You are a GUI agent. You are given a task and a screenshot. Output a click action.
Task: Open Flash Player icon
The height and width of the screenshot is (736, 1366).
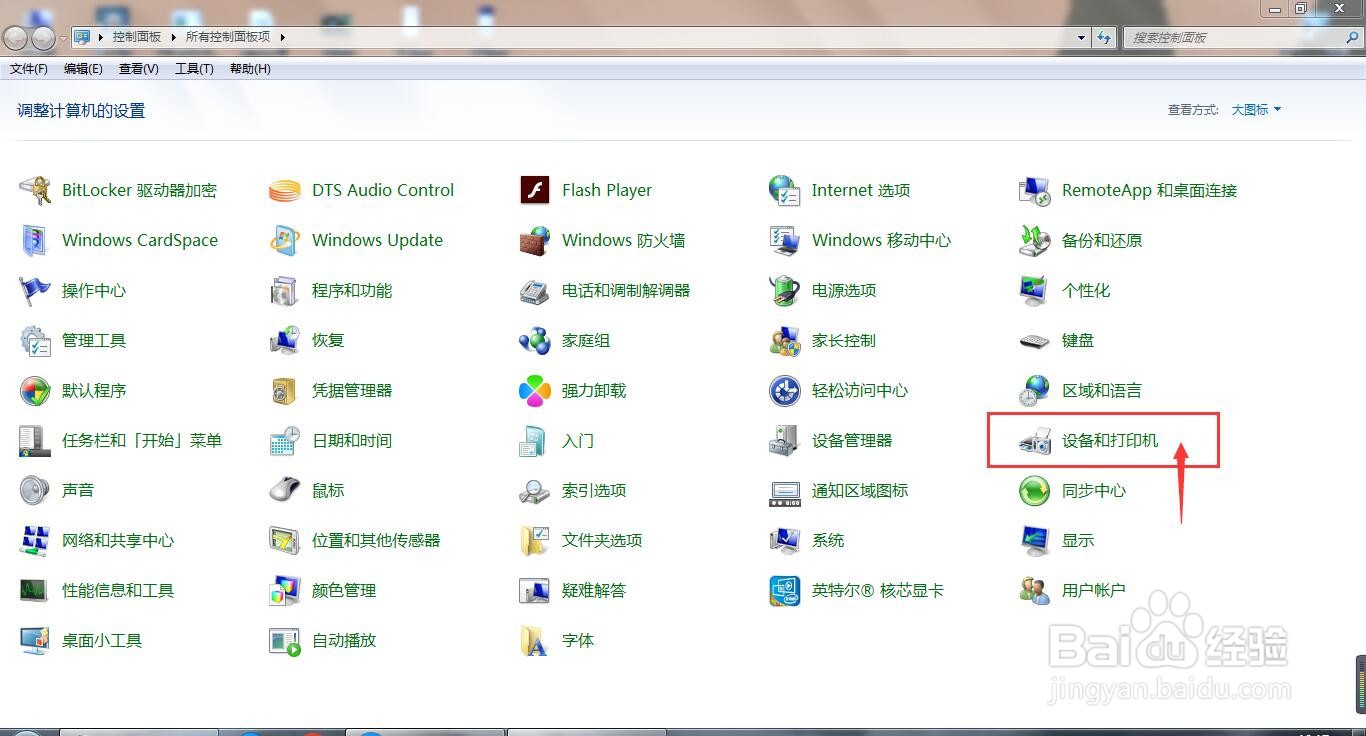[535, 190]
